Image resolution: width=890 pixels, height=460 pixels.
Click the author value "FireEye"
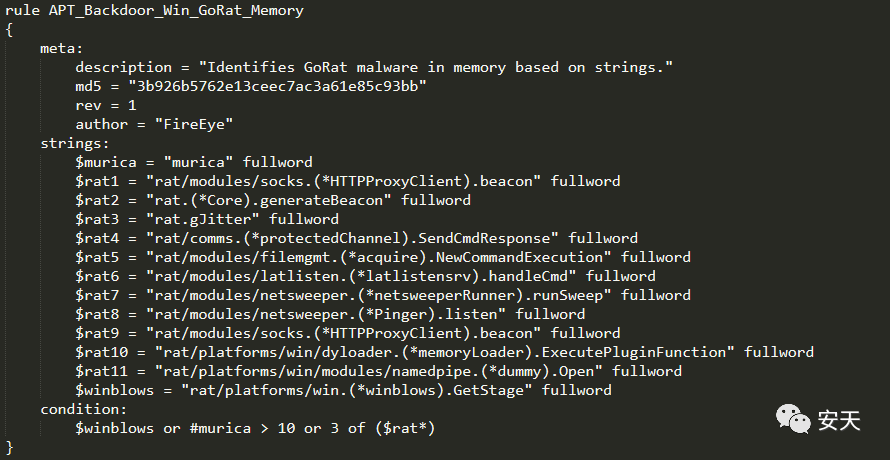[x=194, y=124]
